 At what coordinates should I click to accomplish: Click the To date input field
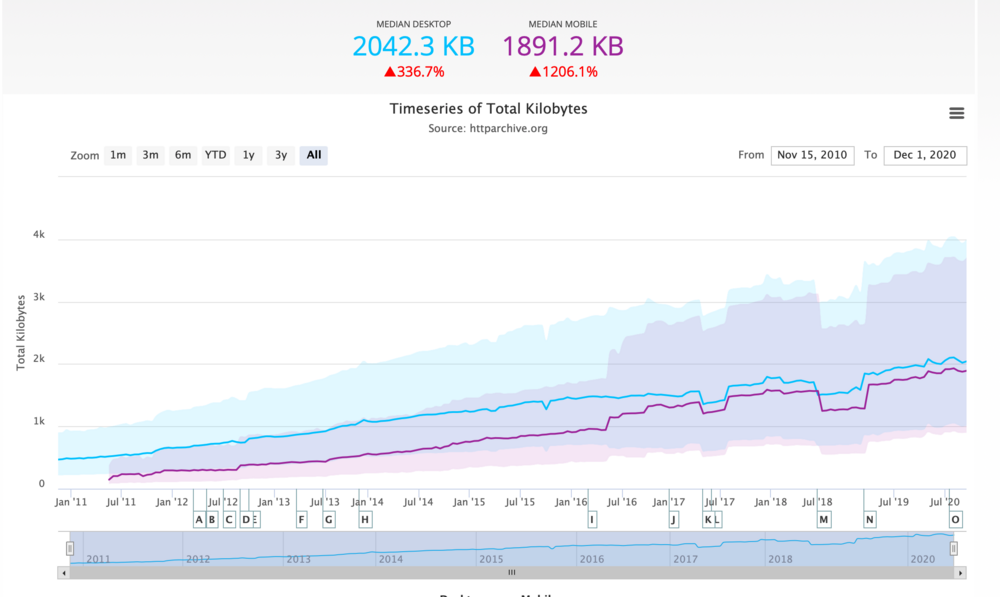(925, 155)
